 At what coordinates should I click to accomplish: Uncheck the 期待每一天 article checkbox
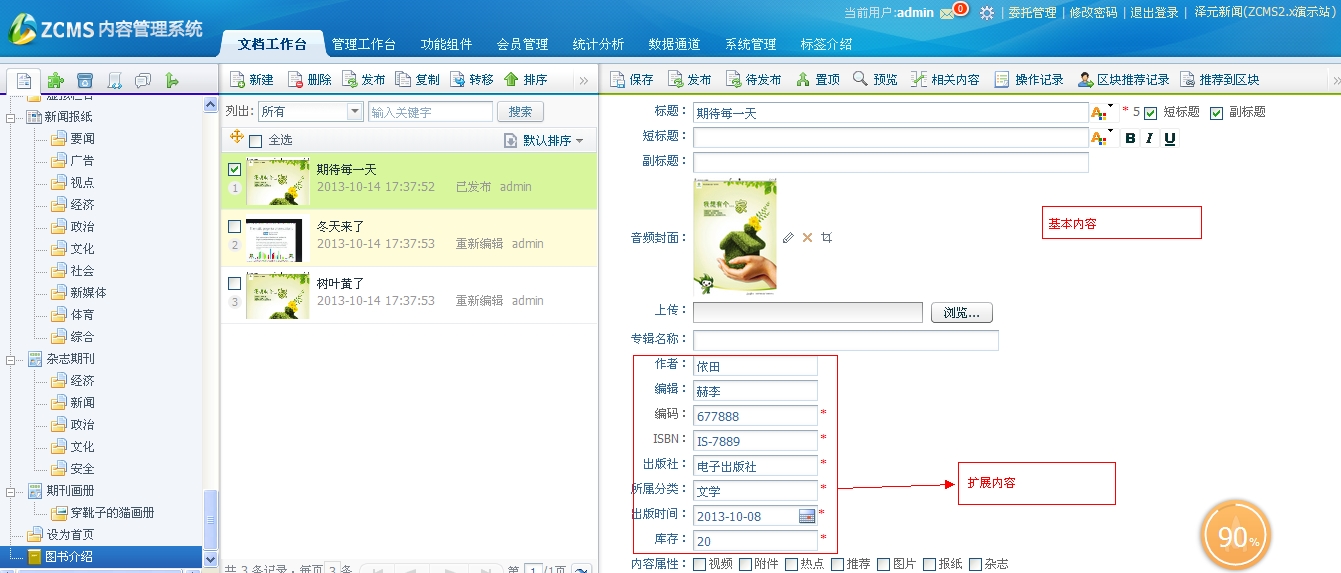pyautogui.click(x=235, y=170)
